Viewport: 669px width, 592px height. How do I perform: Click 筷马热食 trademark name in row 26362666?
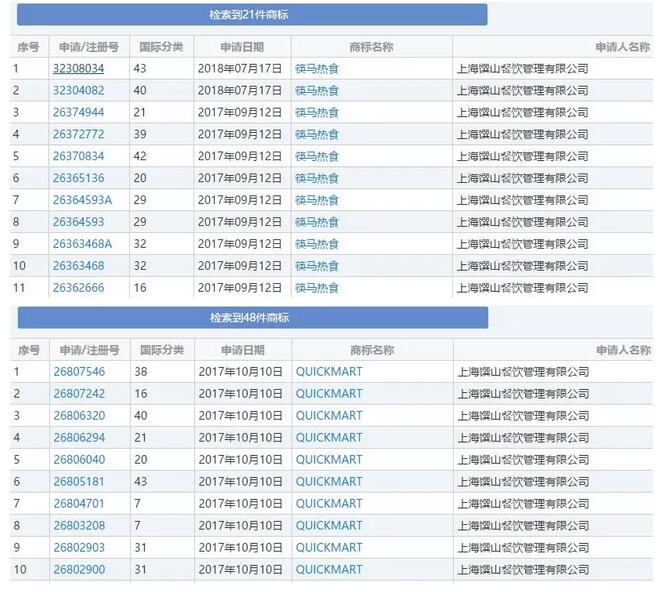point(317,288)
